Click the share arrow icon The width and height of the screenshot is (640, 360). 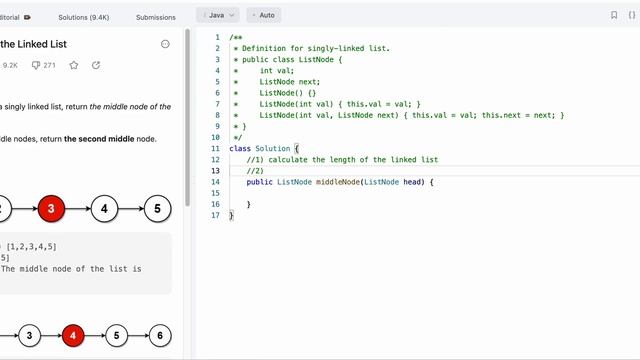(96, 65)
